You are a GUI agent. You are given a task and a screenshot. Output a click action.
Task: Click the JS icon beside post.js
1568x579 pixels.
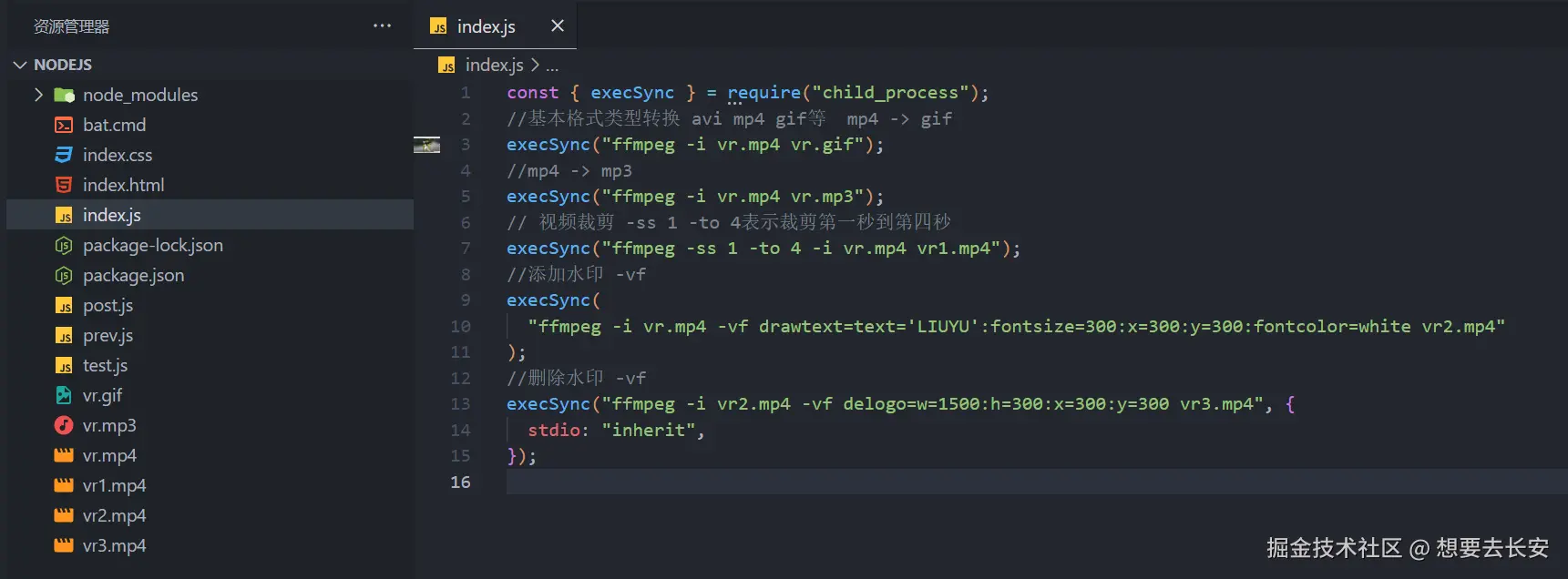tap(64, 306)
